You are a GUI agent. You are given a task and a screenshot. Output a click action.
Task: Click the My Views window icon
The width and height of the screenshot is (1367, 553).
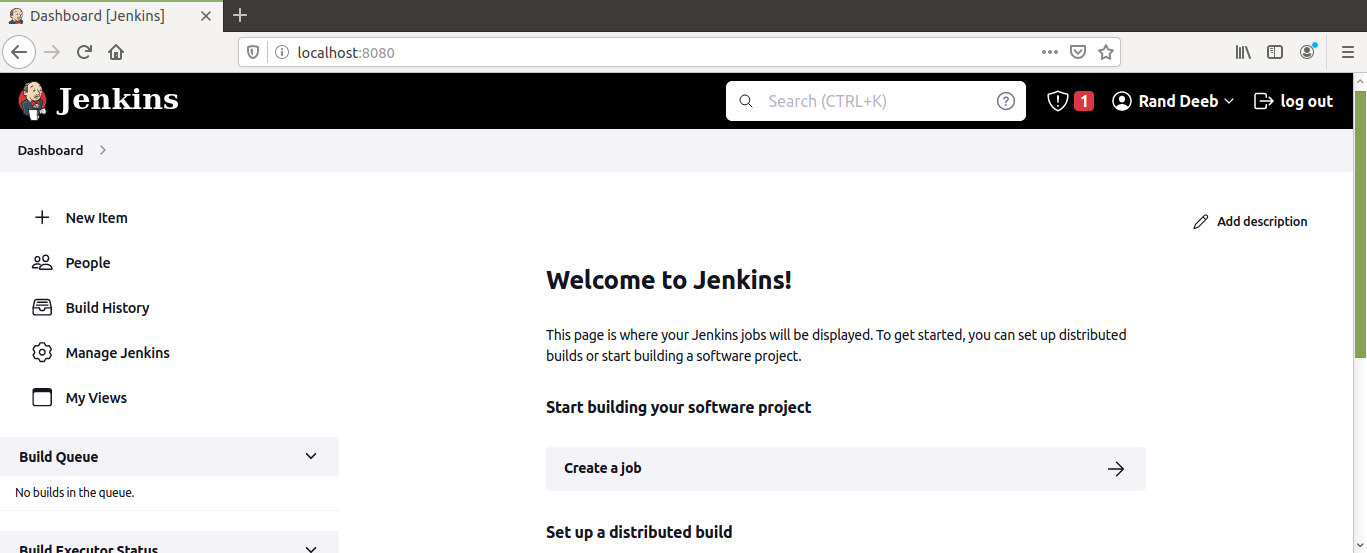(42, 397)
